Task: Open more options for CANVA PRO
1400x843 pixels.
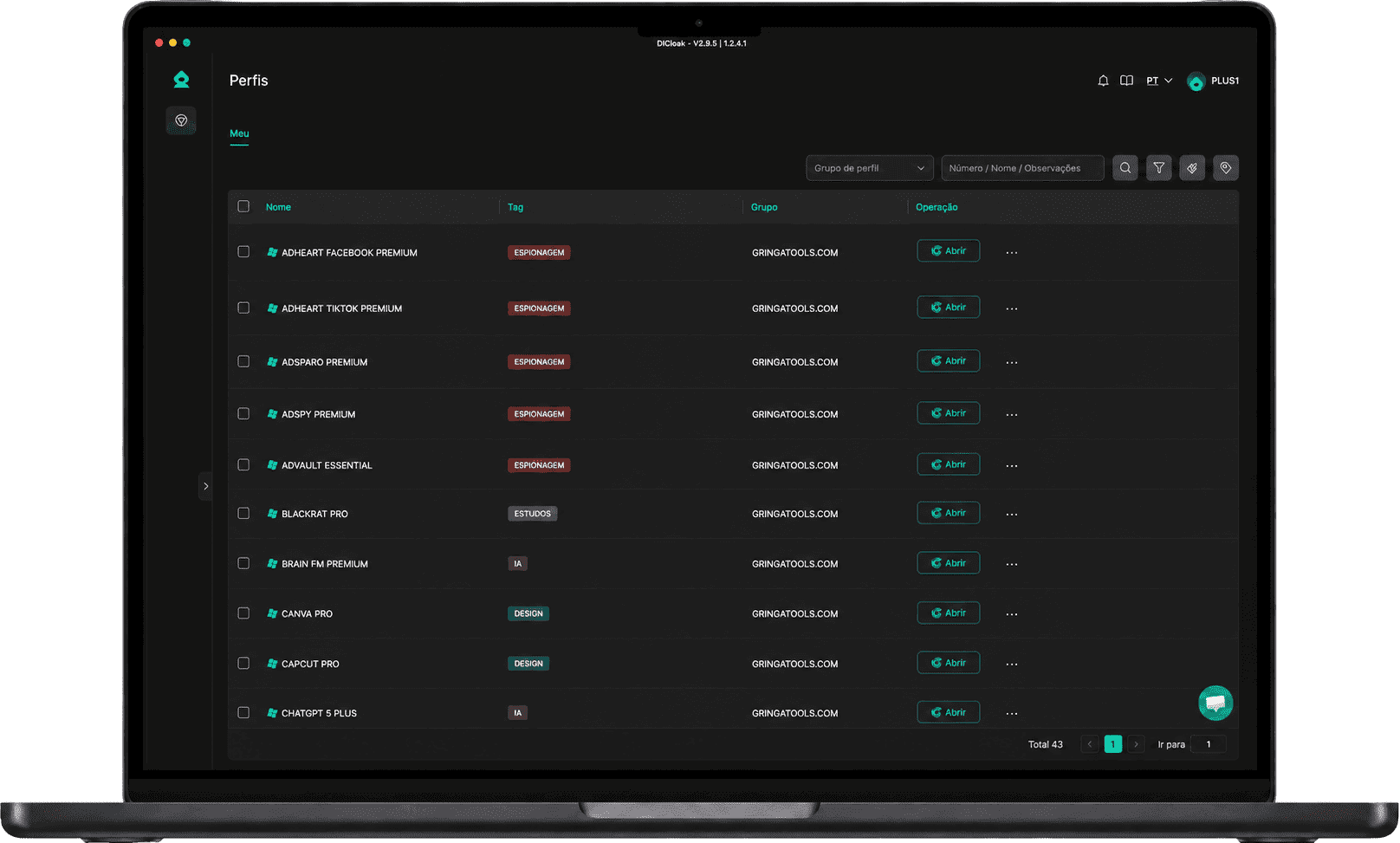Action: tap(1012, 613)
